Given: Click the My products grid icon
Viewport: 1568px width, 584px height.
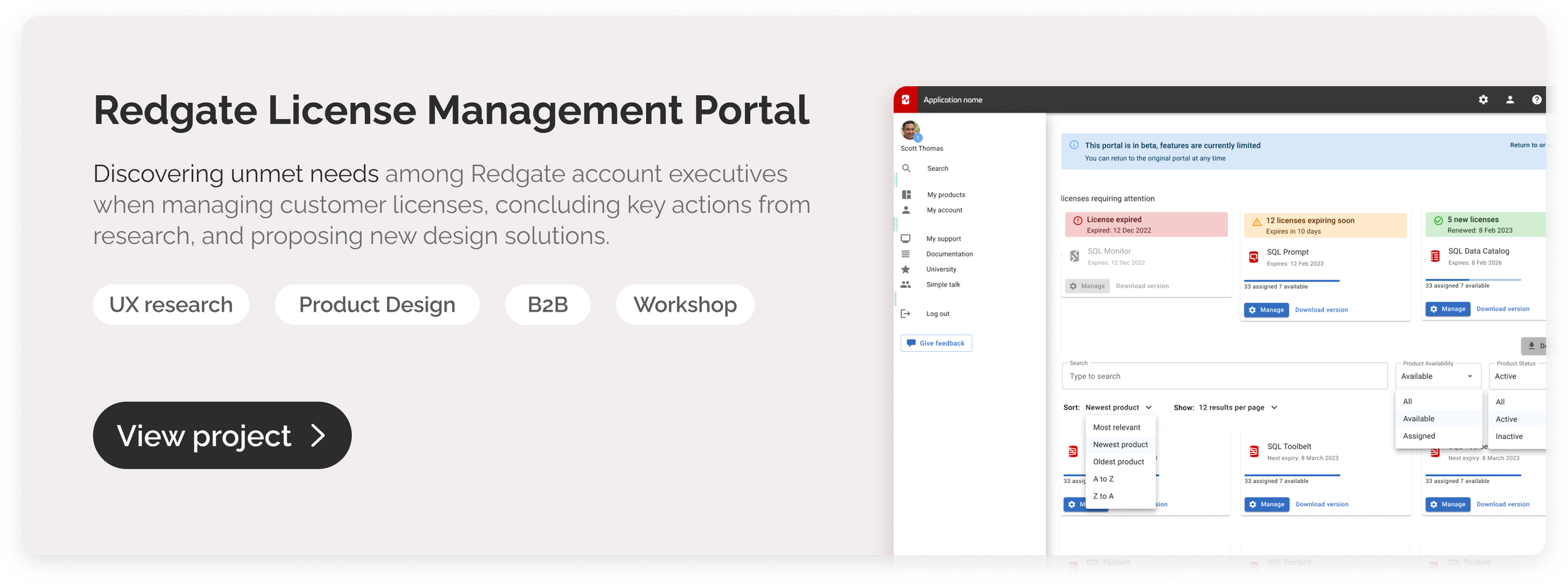Looking at the screenshot, I should point(906,195).
